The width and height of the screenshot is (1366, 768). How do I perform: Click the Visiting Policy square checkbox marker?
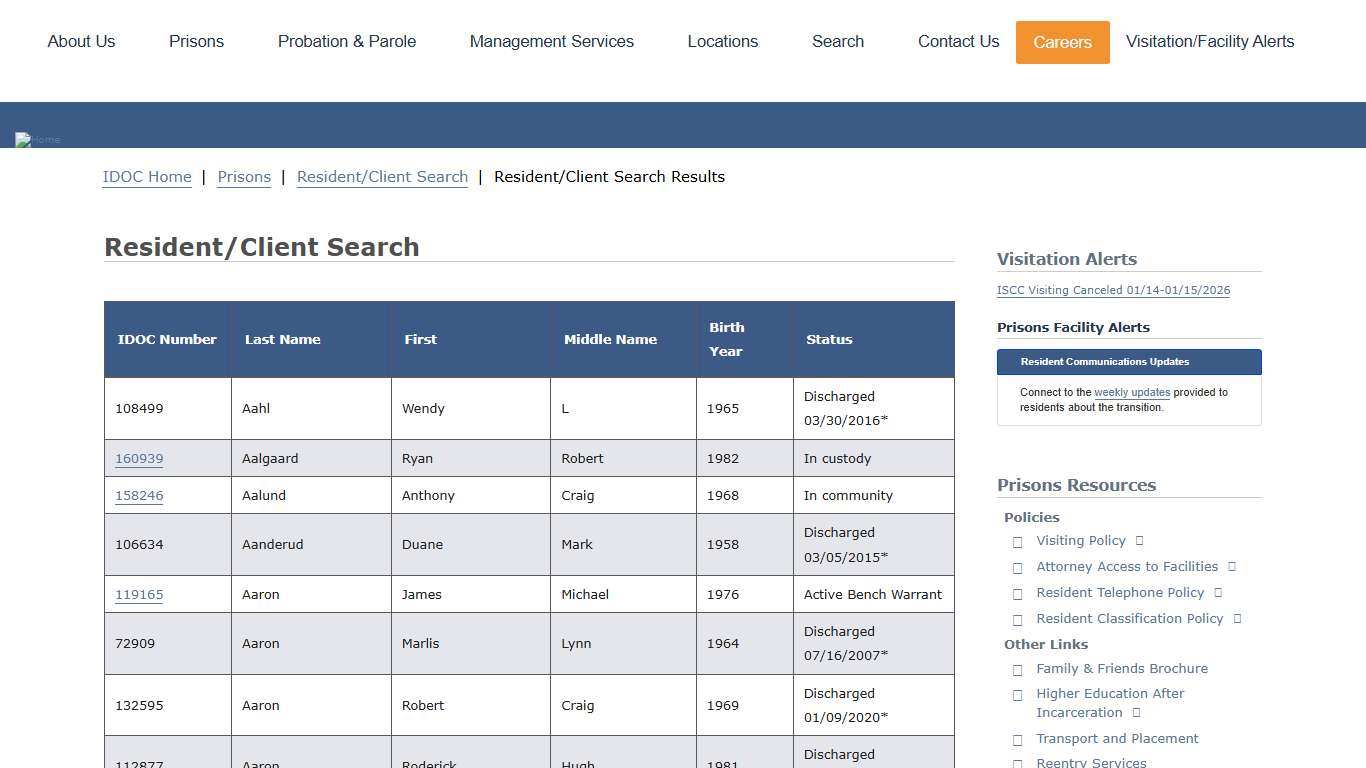(x=1018, y=542)
